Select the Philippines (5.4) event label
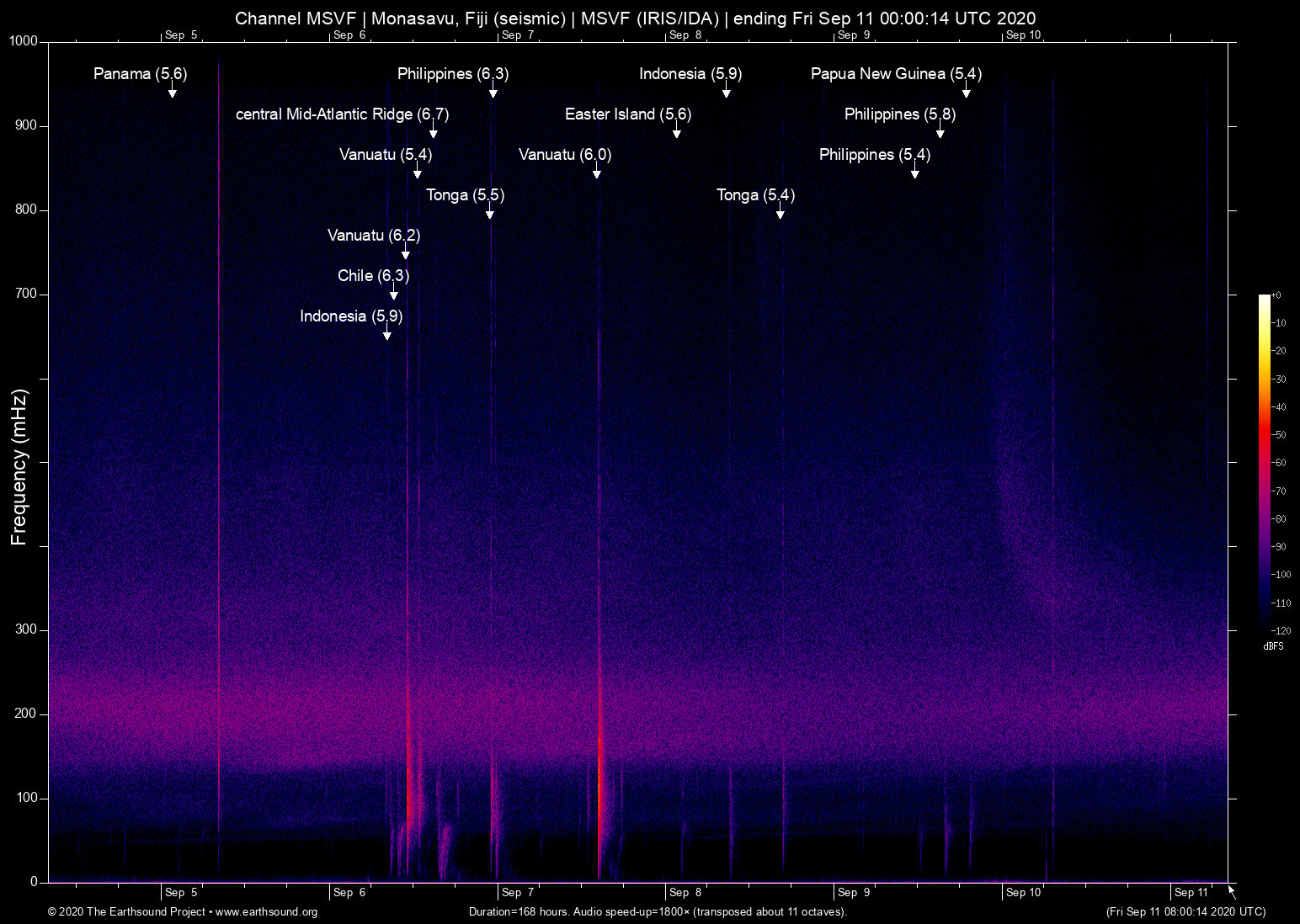The height and width of the screenshot is (924, 1300). 873,154
